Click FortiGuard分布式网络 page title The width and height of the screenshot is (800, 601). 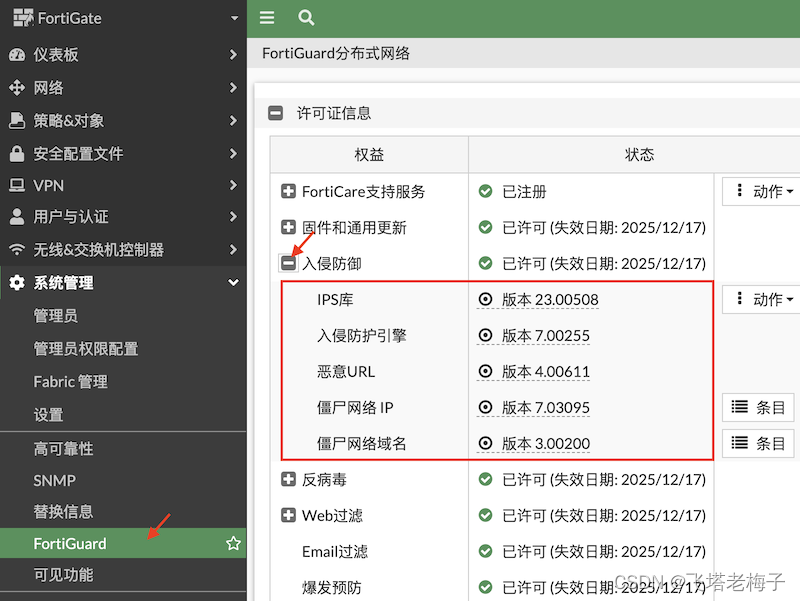pyautogui.click(x=336, y=53)
